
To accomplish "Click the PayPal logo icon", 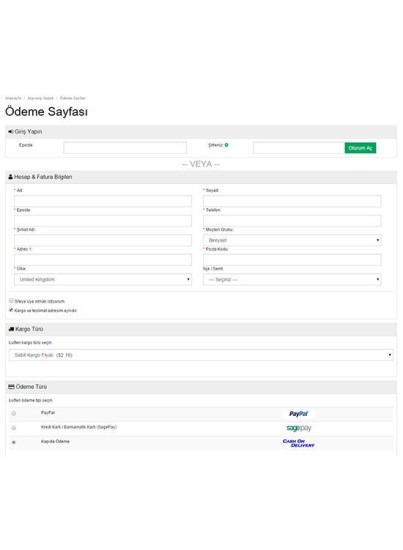I will (x=298, y=414).
